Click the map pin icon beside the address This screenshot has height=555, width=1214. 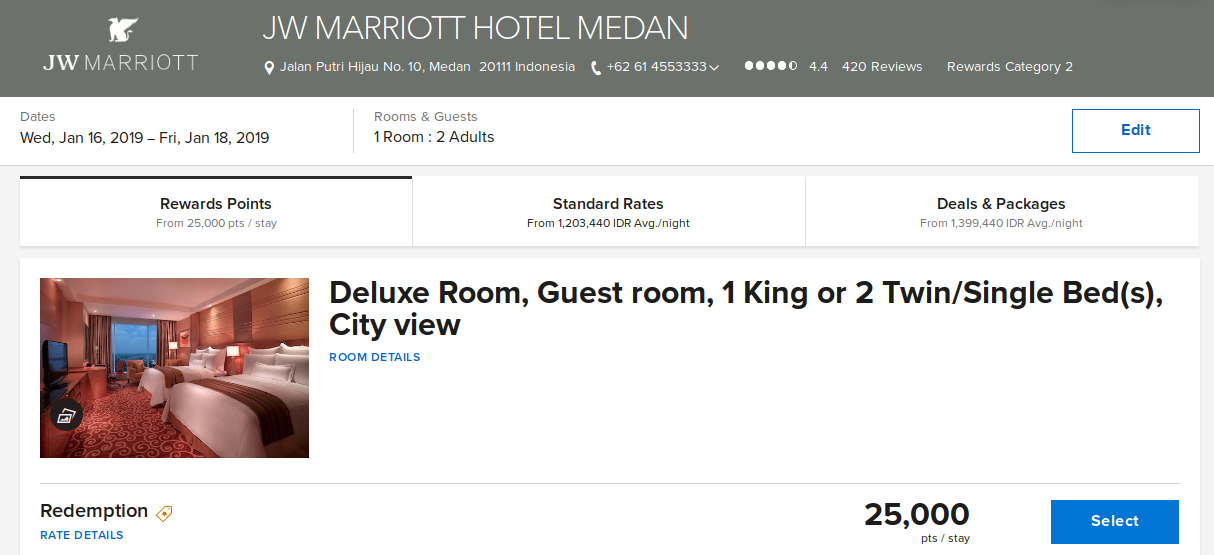click(269, 68)
